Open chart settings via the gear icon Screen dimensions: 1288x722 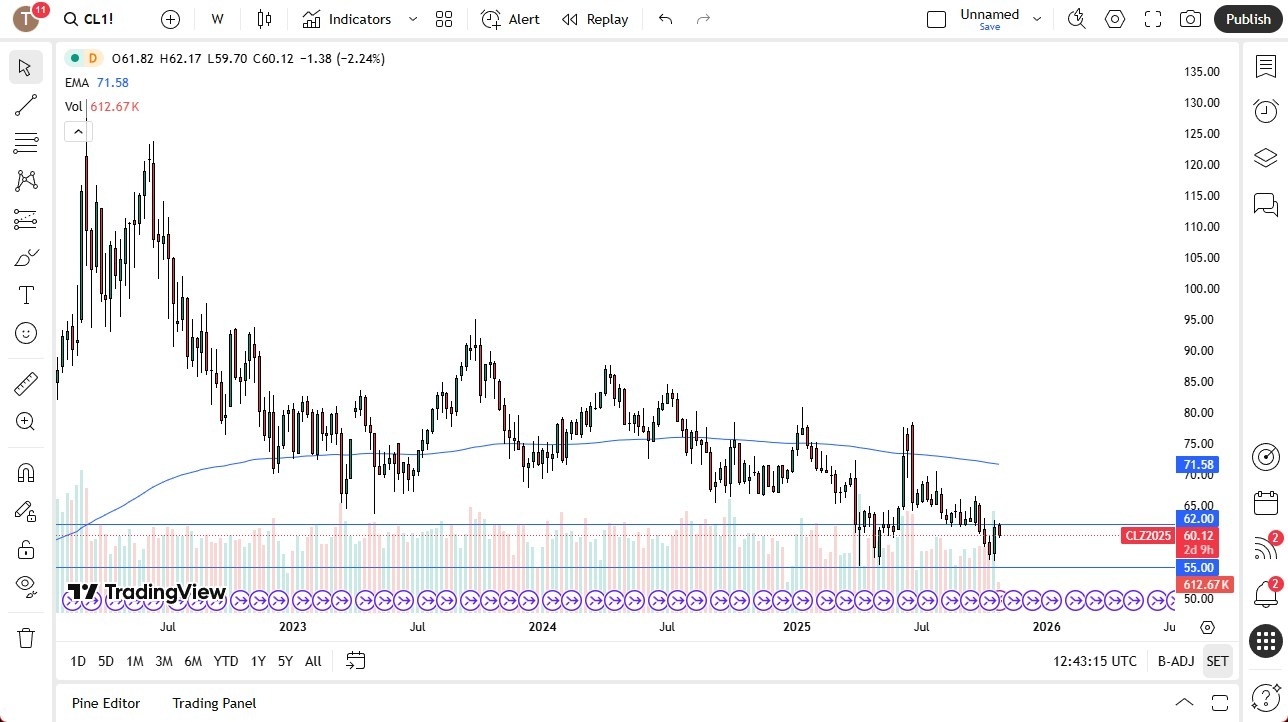click(x=1114, y=19)
